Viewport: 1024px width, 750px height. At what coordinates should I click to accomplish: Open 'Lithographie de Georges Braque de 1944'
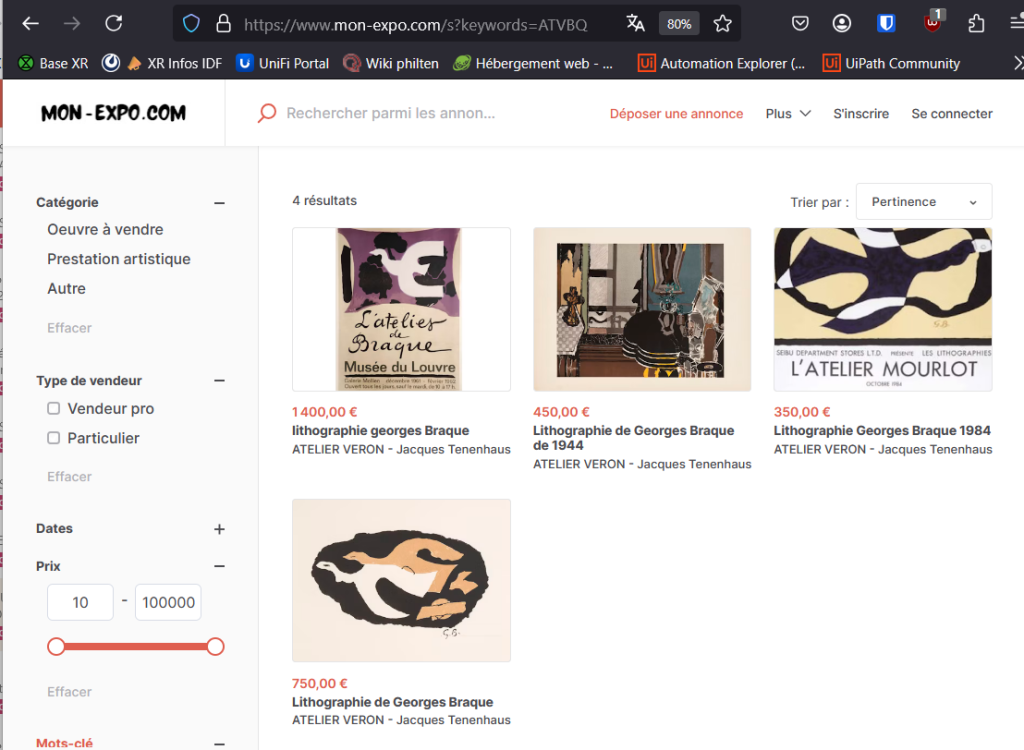point(633,438)
